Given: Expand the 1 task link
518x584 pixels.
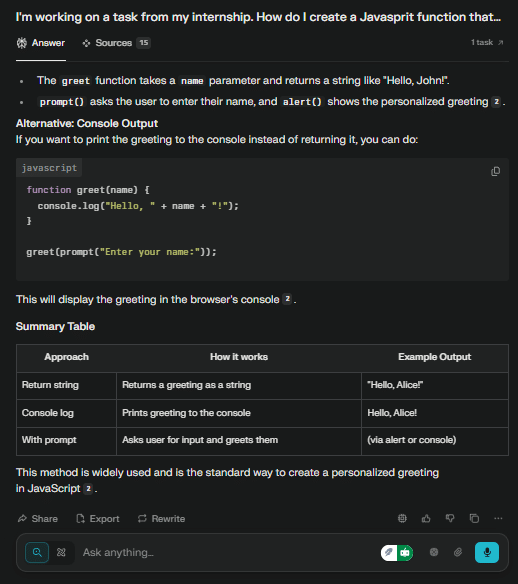Looking at the screenshot, I should (x=487, y=42).
